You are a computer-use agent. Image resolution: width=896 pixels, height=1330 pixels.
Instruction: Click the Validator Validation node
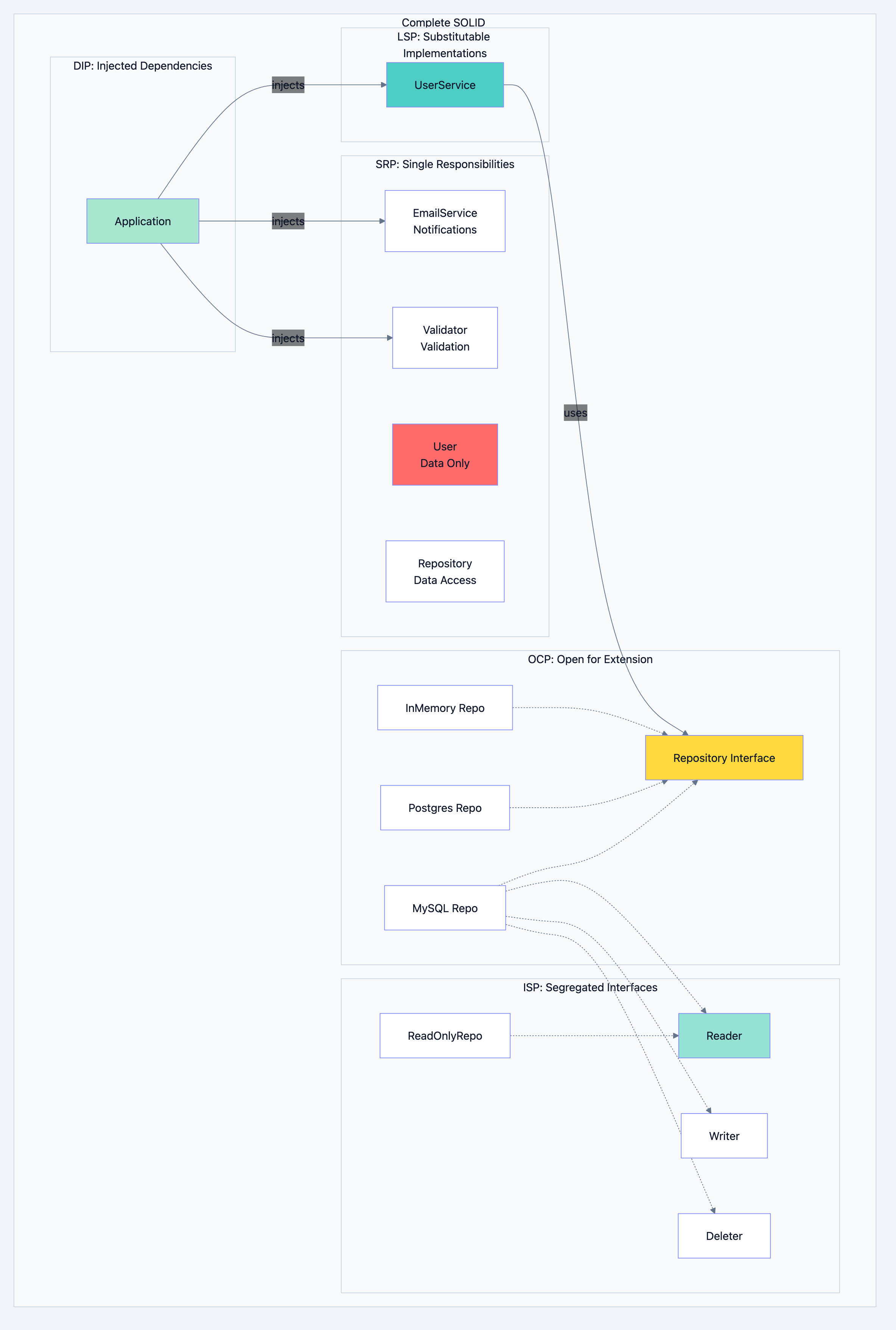(x=445, y=337)
